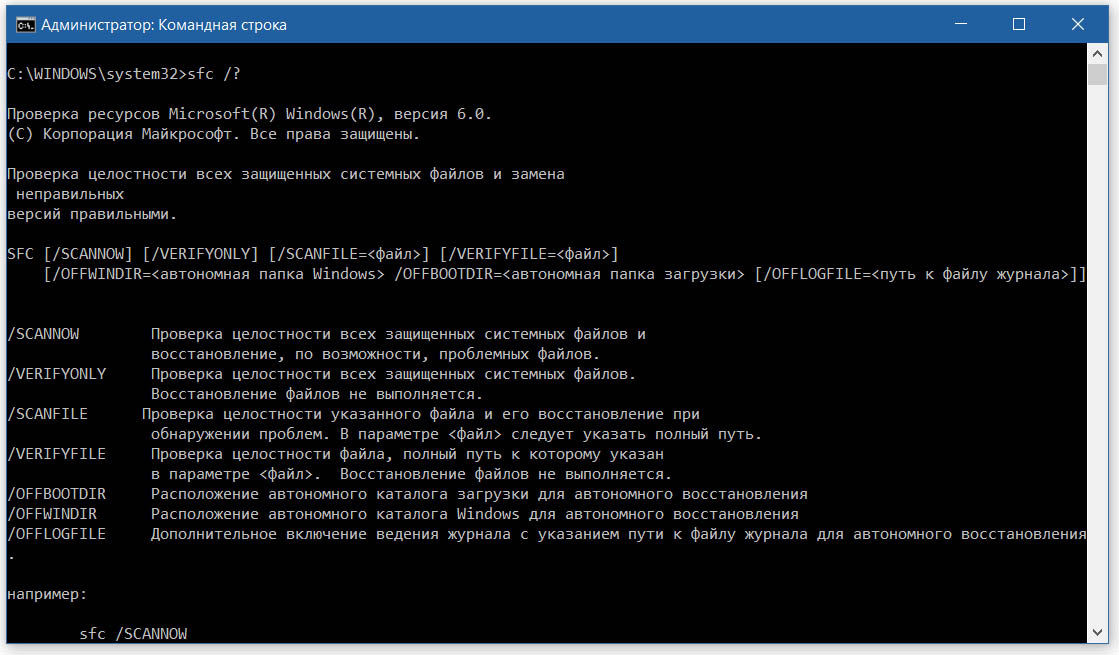The height and width of the screenshot is (655, 1119).
Task: Click the title text Администратор: Командная строка
Action: pos(164,25)
